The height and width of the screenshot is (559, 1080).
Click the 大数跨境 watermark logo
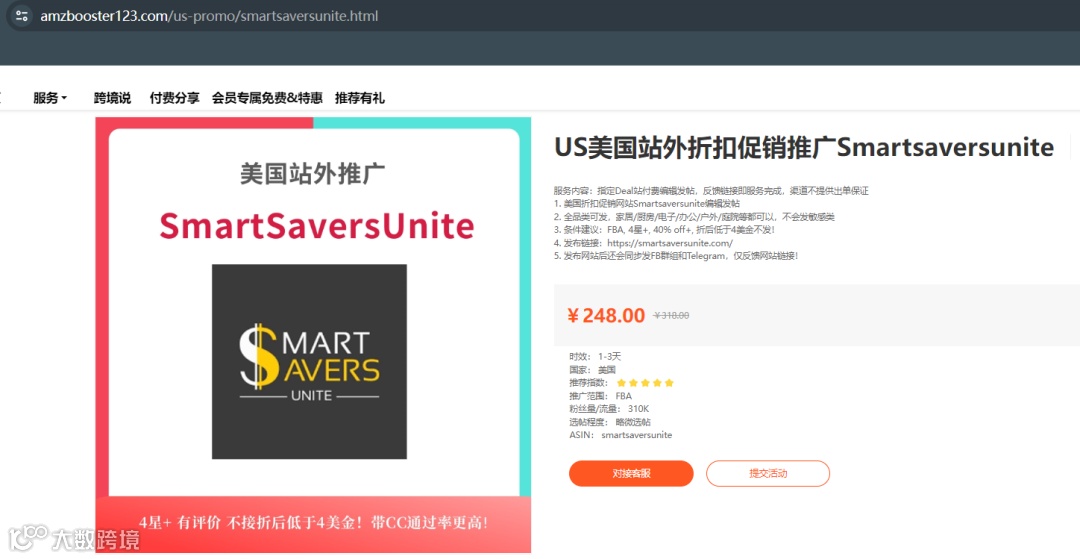(x=74, y=538)
